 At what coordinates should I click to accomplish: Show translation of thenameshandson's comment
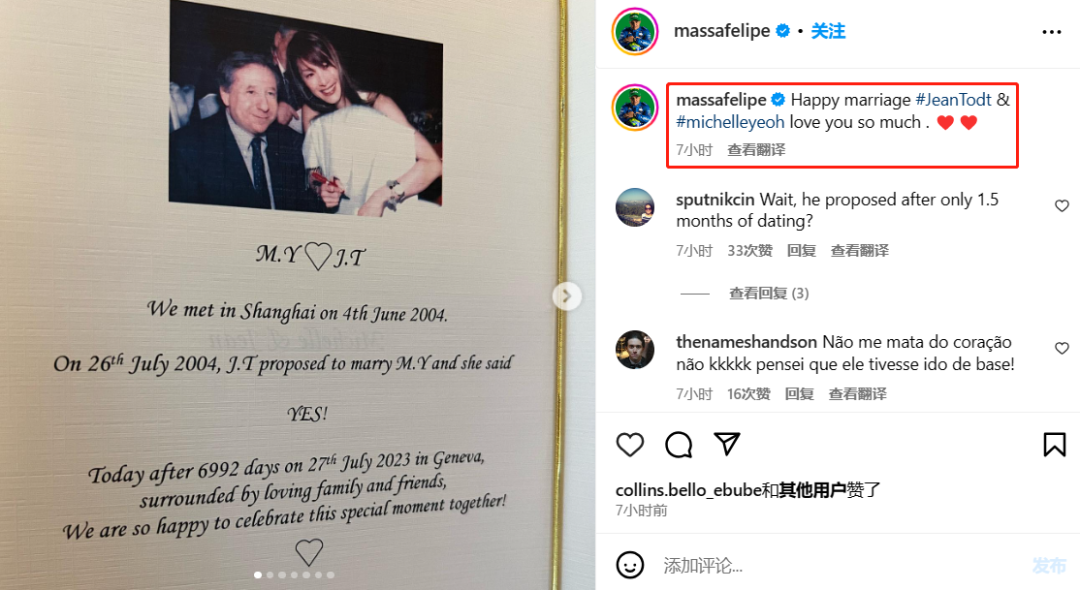click(x=857, y=394)
